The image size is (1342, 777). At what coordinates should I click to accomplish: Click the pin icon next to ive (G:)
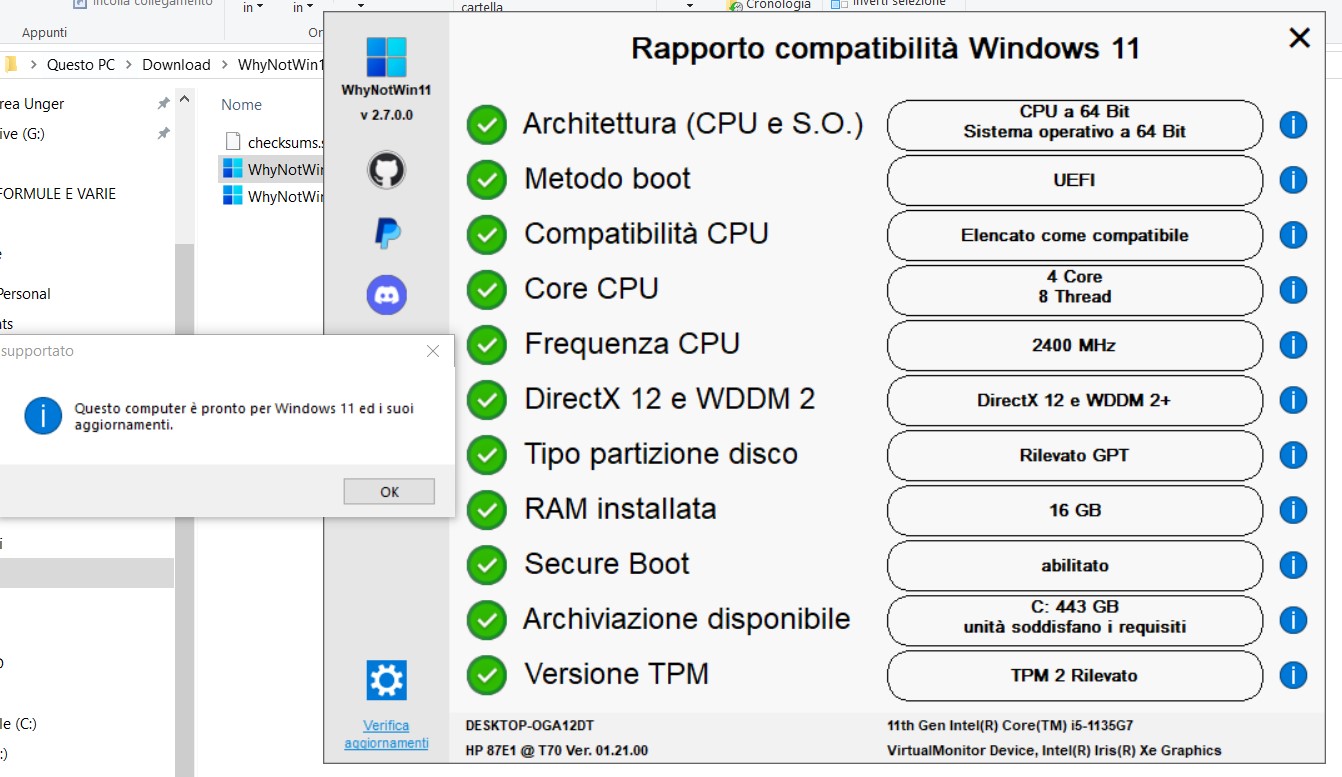click(163, 133)
